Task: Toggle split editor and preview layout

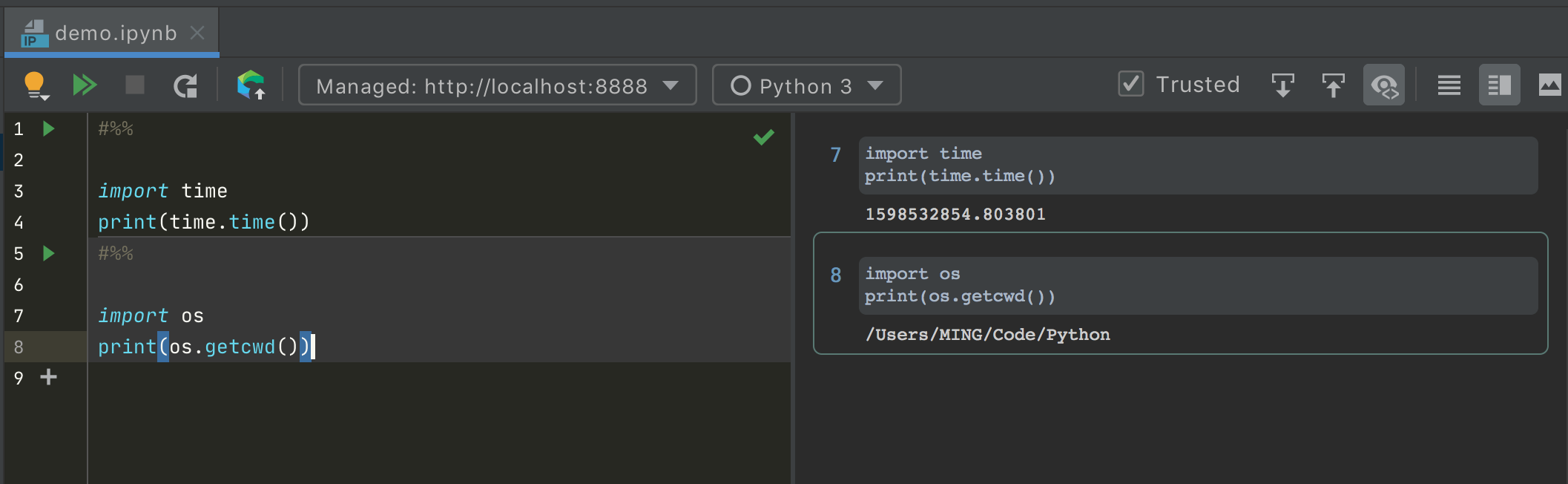Action: 1499,85
